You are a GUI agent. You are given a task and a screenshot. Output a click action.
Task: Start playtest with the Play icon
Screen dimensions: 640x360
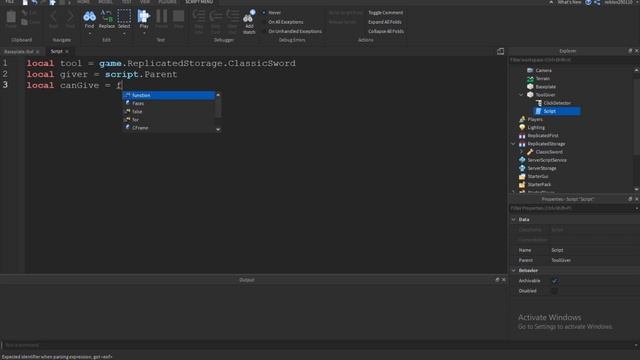point(144,16)
